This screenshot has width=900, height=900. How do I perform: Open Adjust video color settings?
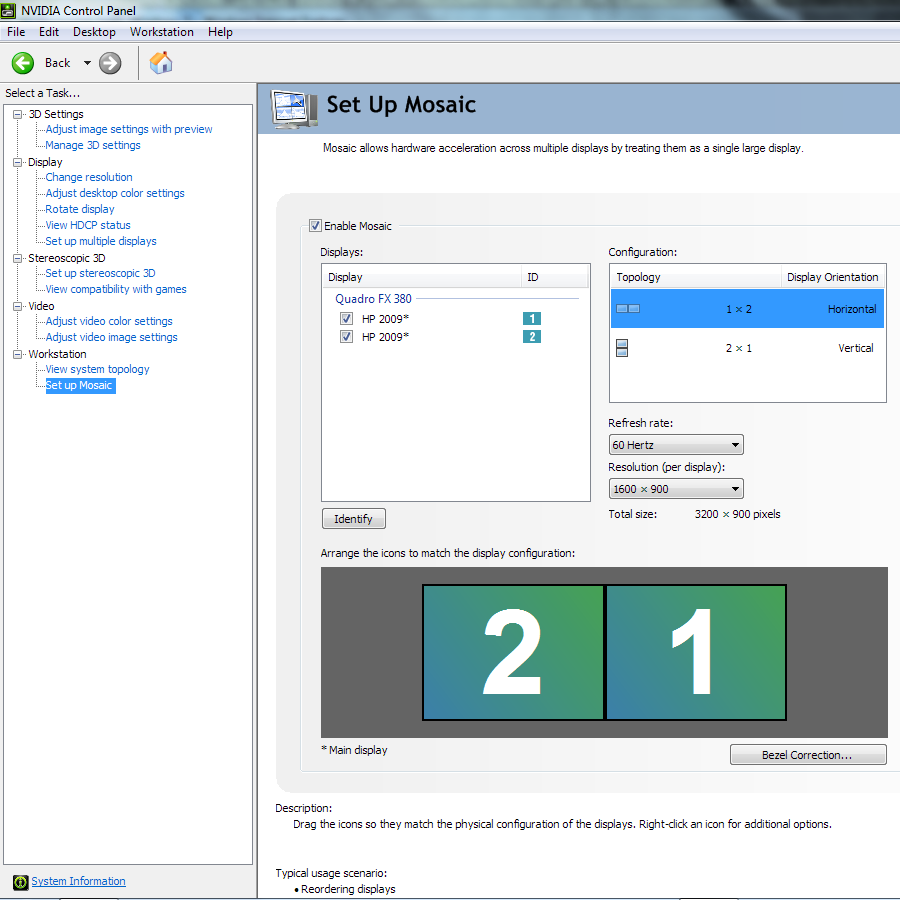click(x=109, y=321)
